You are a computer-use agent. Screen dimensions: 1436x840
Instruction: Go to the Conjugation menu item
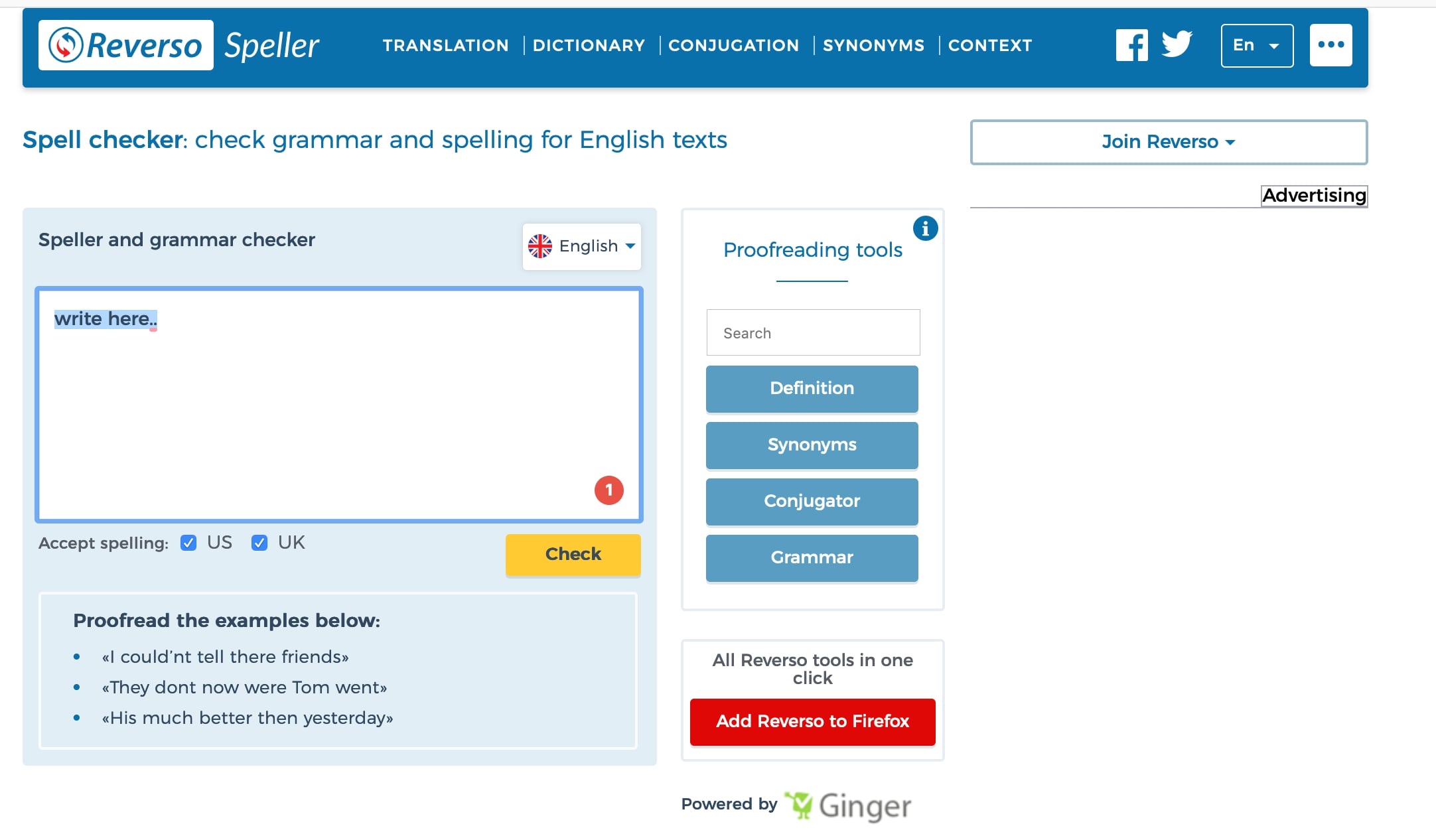coord(734,45)
